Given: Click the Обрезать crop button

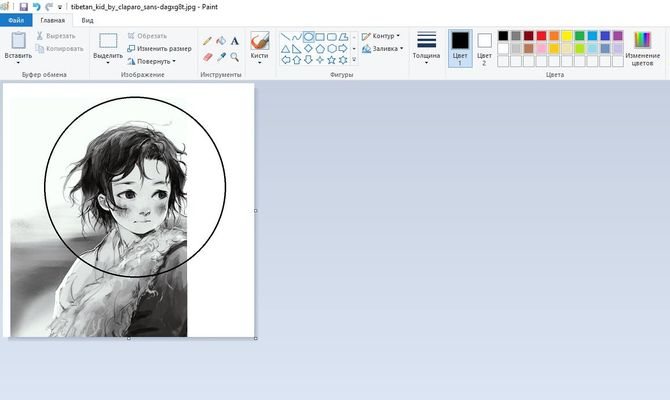Looking at the screenshot, I should tap(147, 36).
